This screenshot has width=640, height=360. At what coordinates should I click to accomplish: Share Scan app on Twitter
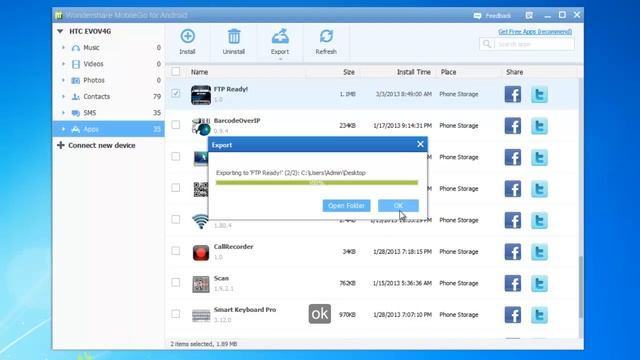point(539,283)
